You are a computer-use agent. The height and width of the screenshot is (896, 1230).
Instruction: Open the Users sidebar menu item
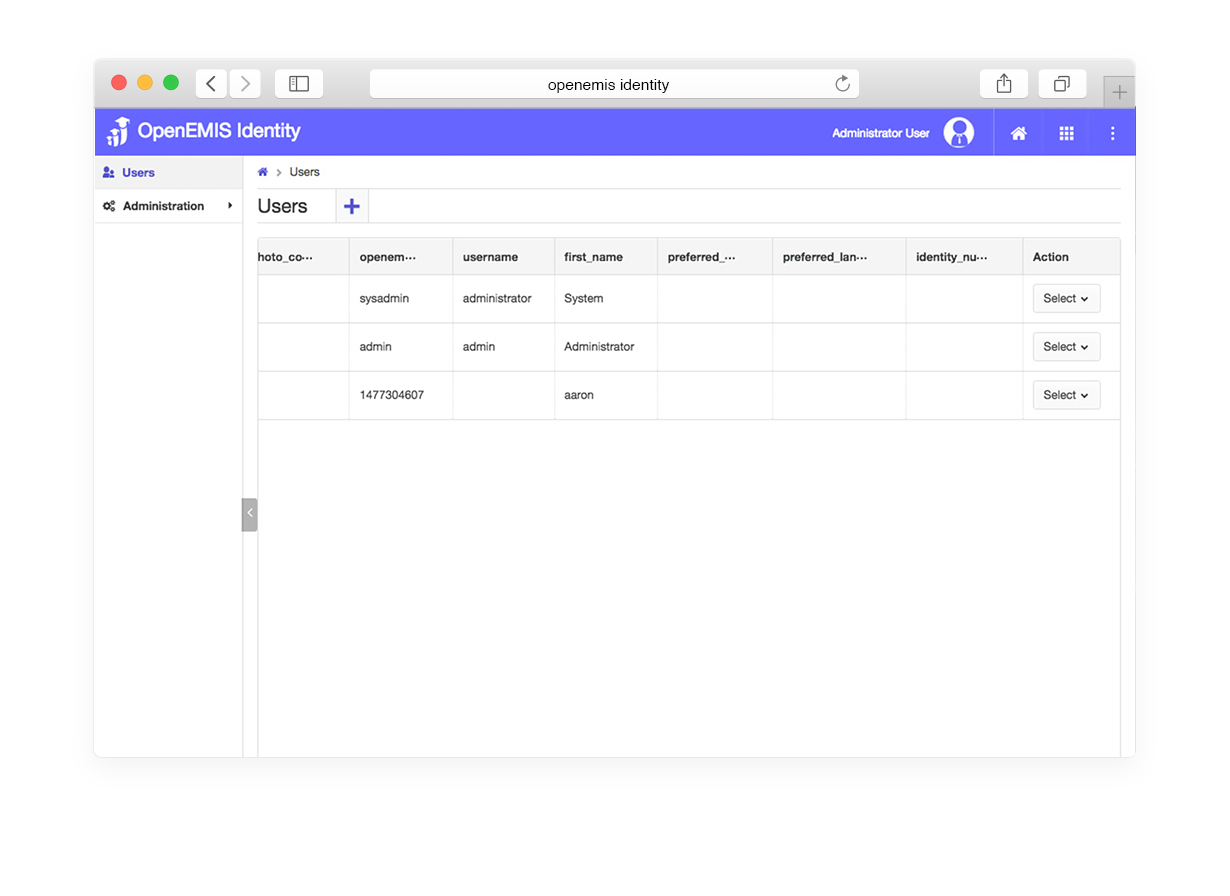tap(169, 173)
